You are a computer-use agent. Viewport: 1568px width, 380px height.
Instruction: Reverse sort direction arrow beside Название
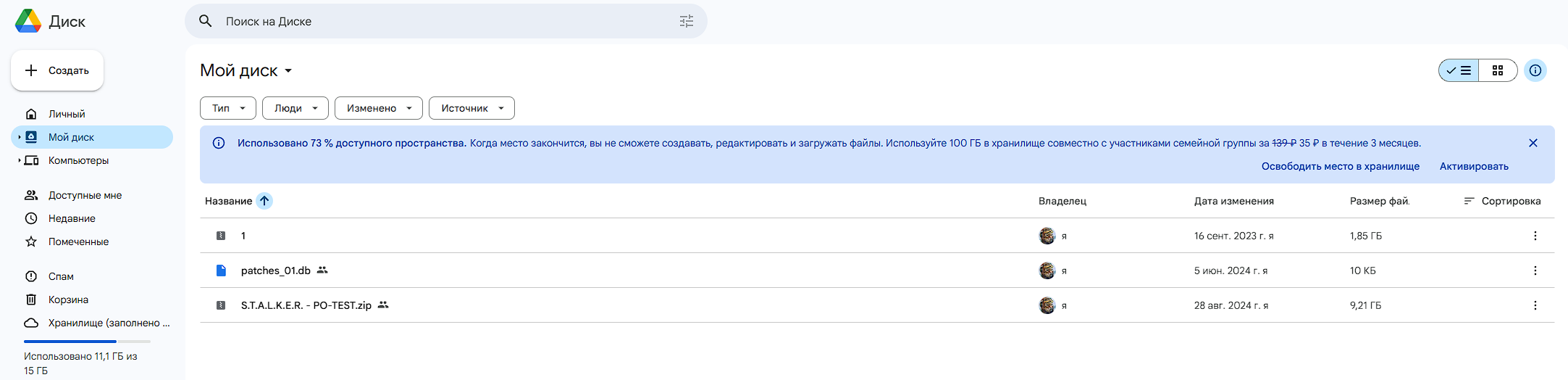pos(264,201)
